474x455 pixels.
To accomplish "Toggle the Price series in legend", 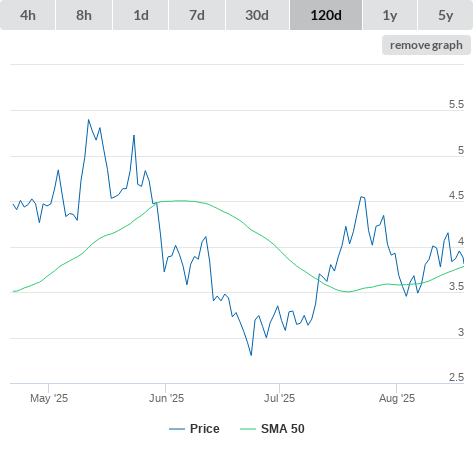I will [x=194, y=429].
